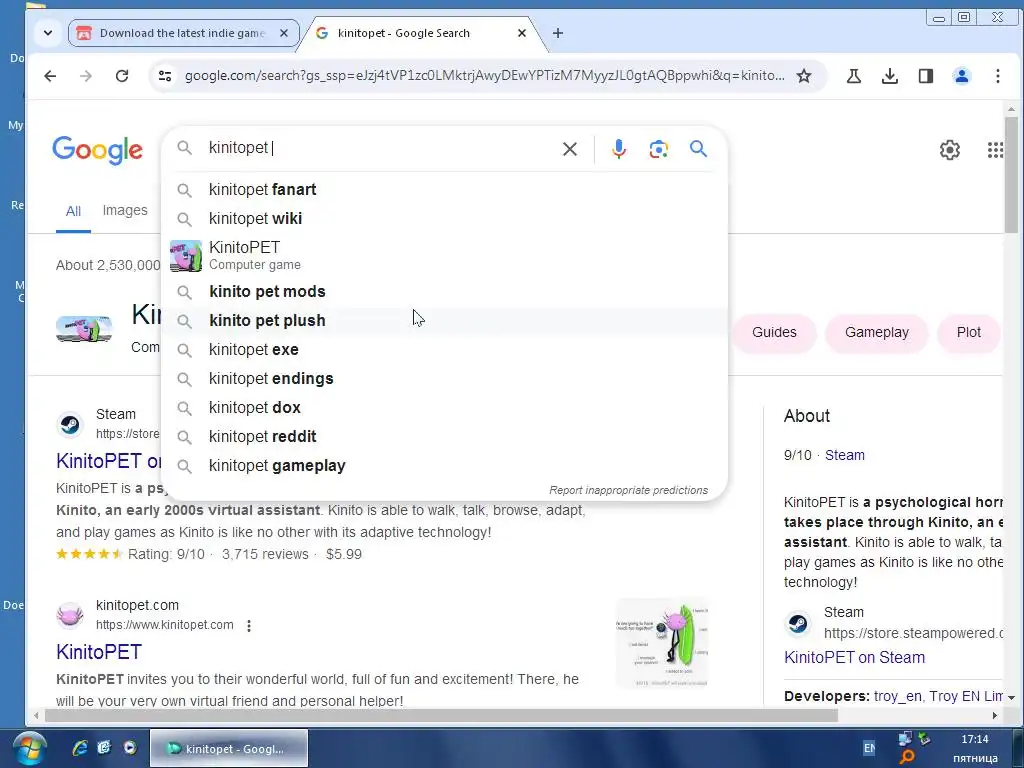Select the kinitopet endings suggestion
This screenshot has width=1024, height=768.
[x=444, y=379]
